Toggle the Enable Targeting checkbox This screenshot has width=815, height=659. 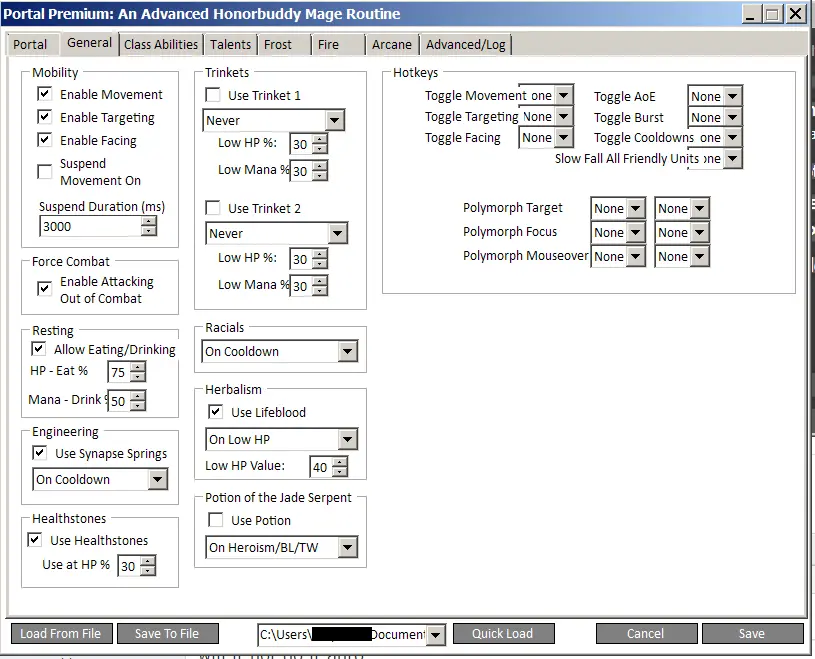pos(45,117)
